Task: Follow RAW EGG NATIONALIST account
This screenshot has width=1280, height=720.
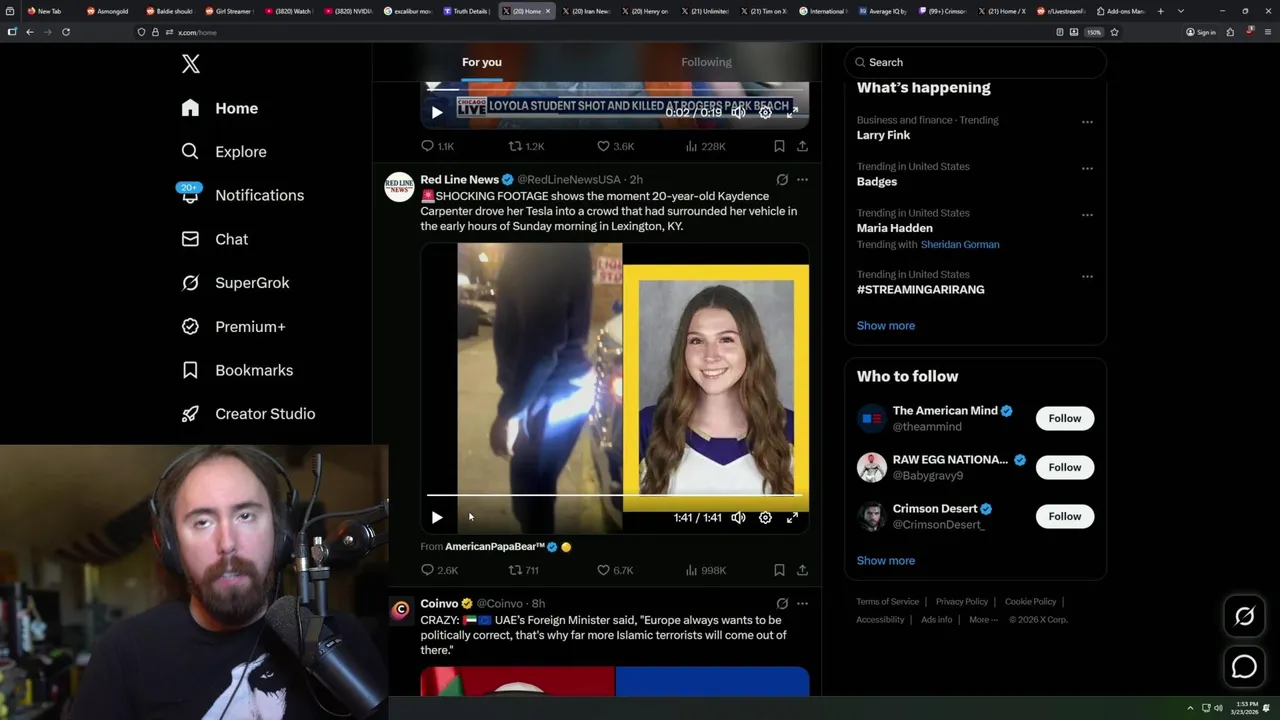Action: [1065, 467]
